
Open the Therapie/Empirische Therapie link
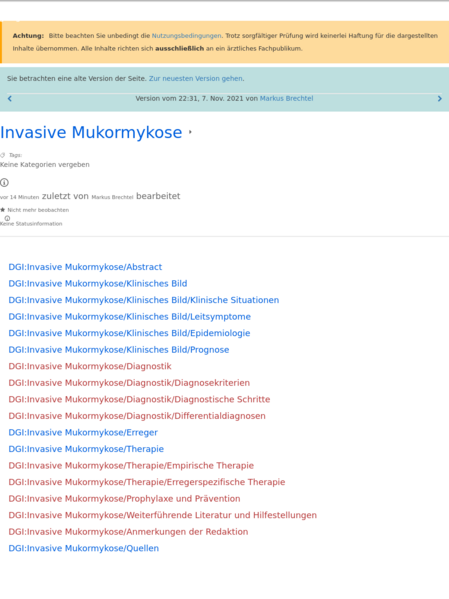click(131, 465)
